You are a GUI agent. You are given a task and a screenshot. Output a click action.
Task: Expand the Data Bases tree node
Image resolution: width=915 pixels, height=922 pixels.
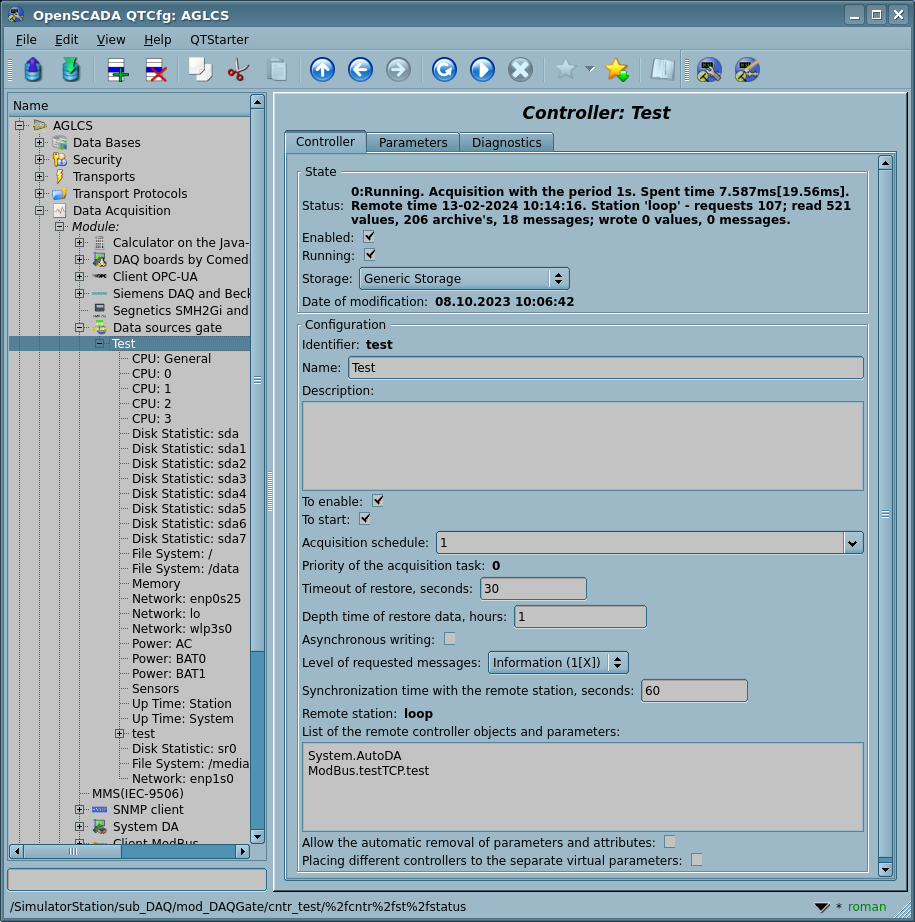40,143
